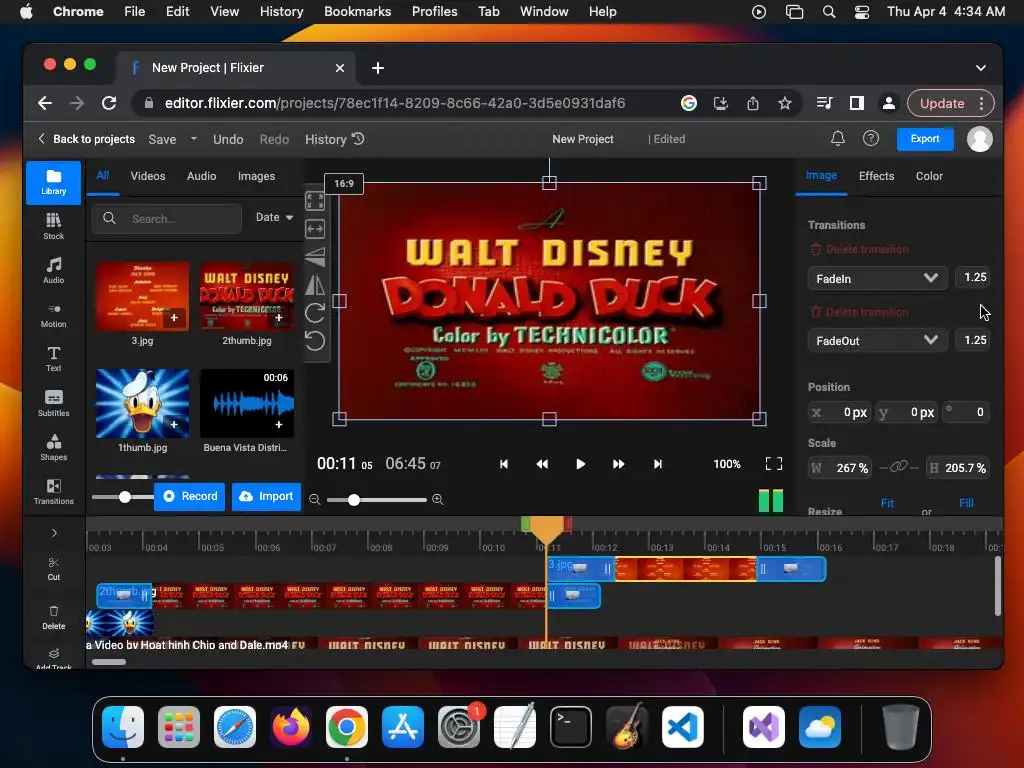1024x768 pixels.
Task: Expand the timeline sidebar chevron
Action: pos(54,533)
